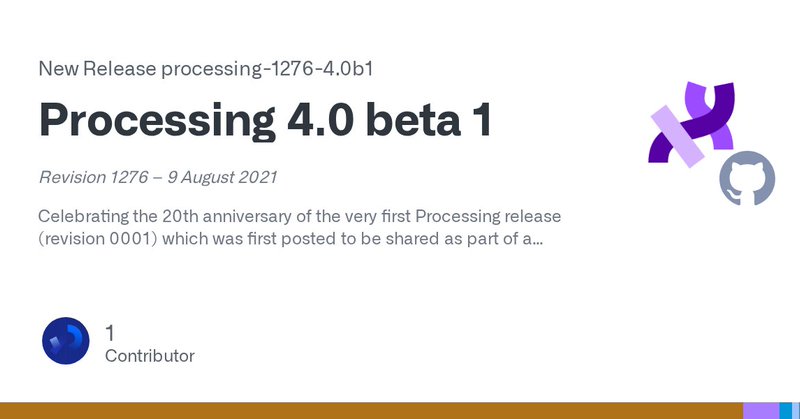Click the revision 0001 description line
The width and height of the screenshot is (800, 419).
[x=290, y=239]
